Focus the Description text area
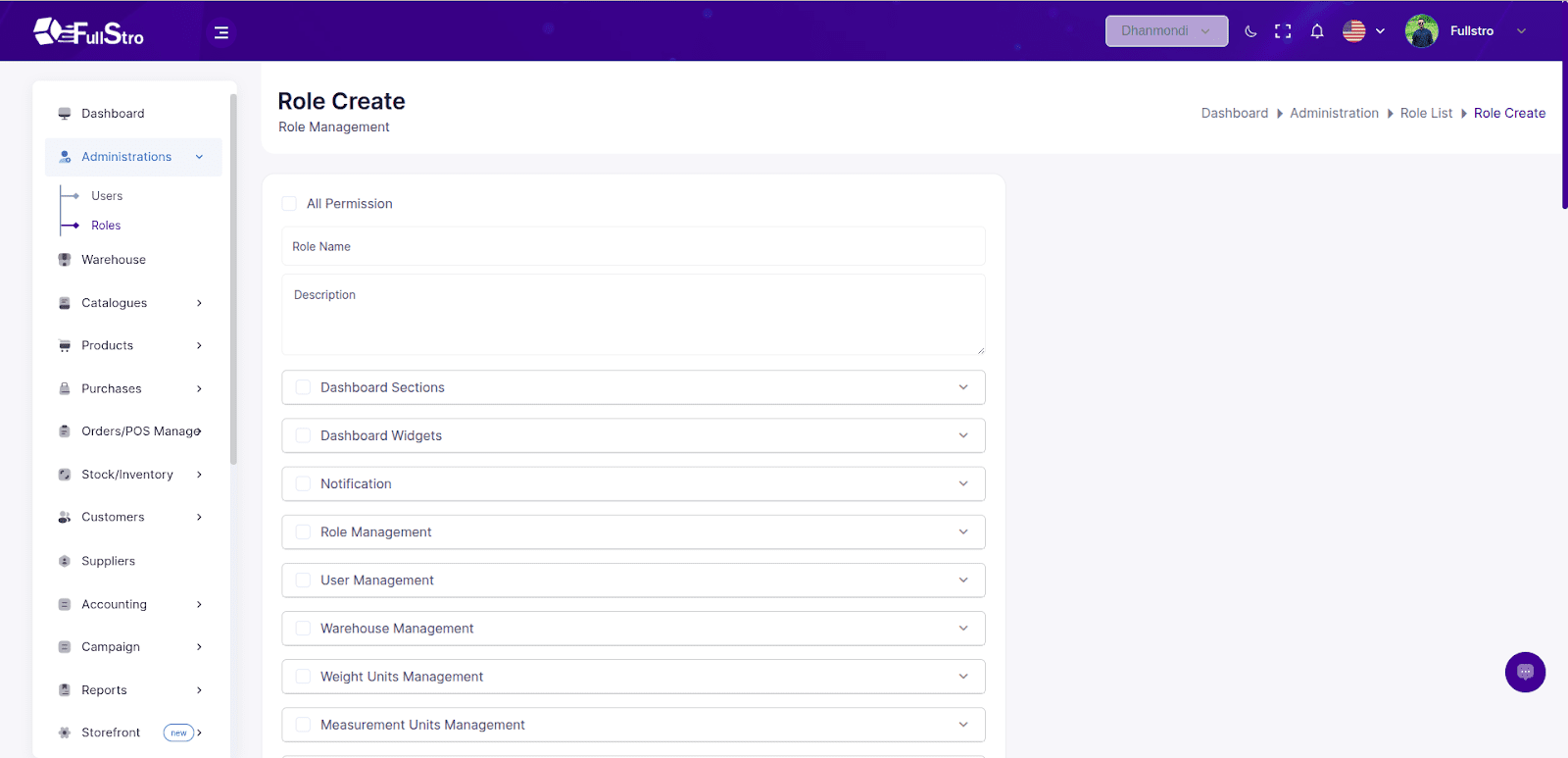 633,315
